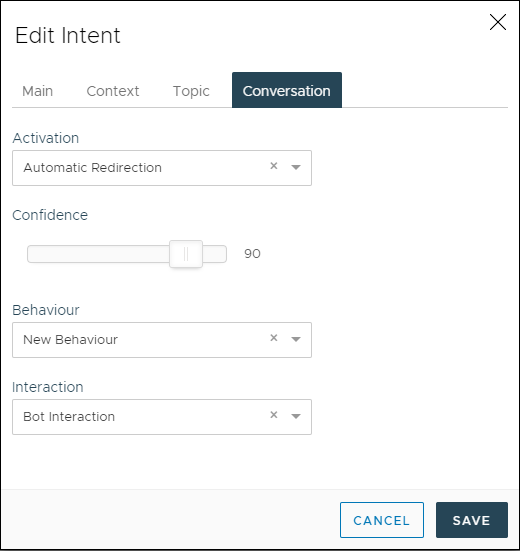Screen dimensions: 520x551
Task: Click the Automatic Redirection field text
Action: pos(92,168)
